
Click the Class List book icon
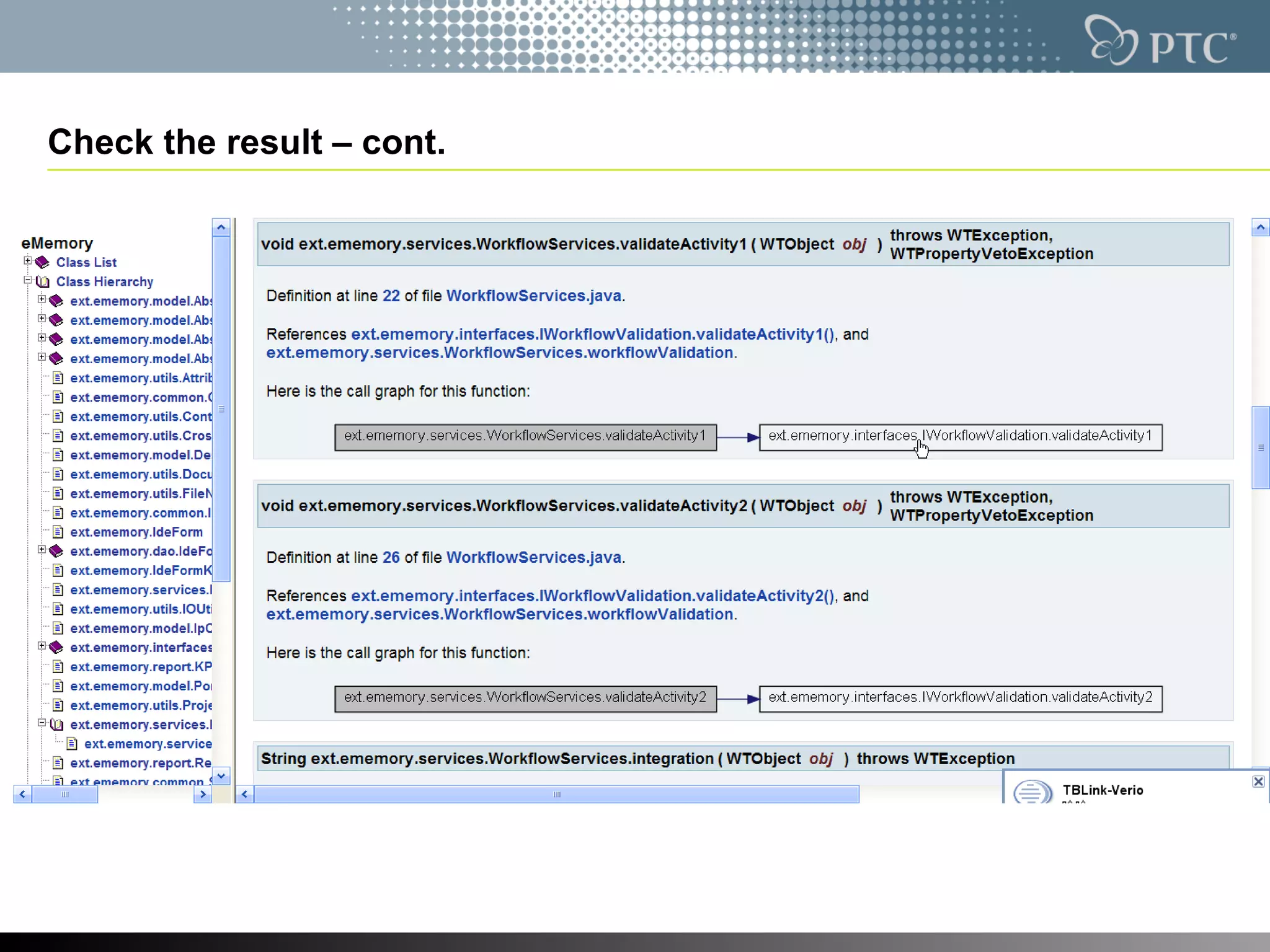pos(42,262)
